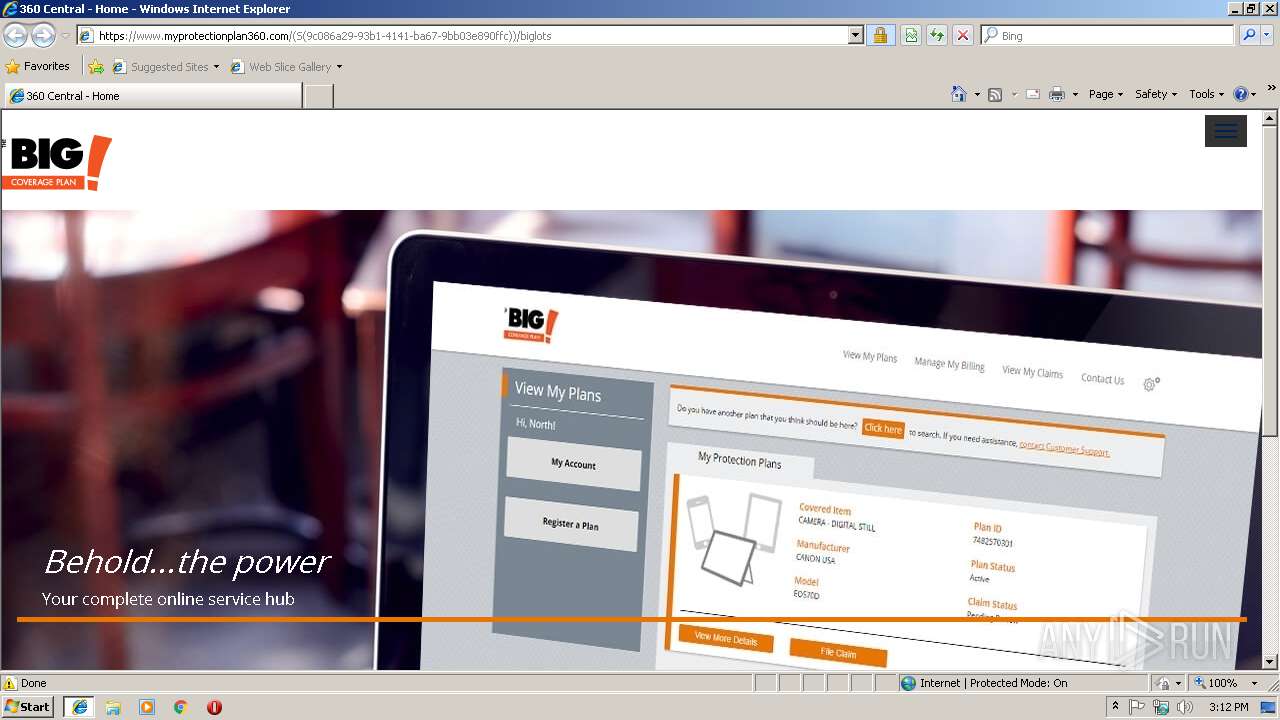Viewport: 1280px width, 720px height.
Task: Click the Add to Favorites Bar icon
Action: pyautogui.click(x=96, y=67)
